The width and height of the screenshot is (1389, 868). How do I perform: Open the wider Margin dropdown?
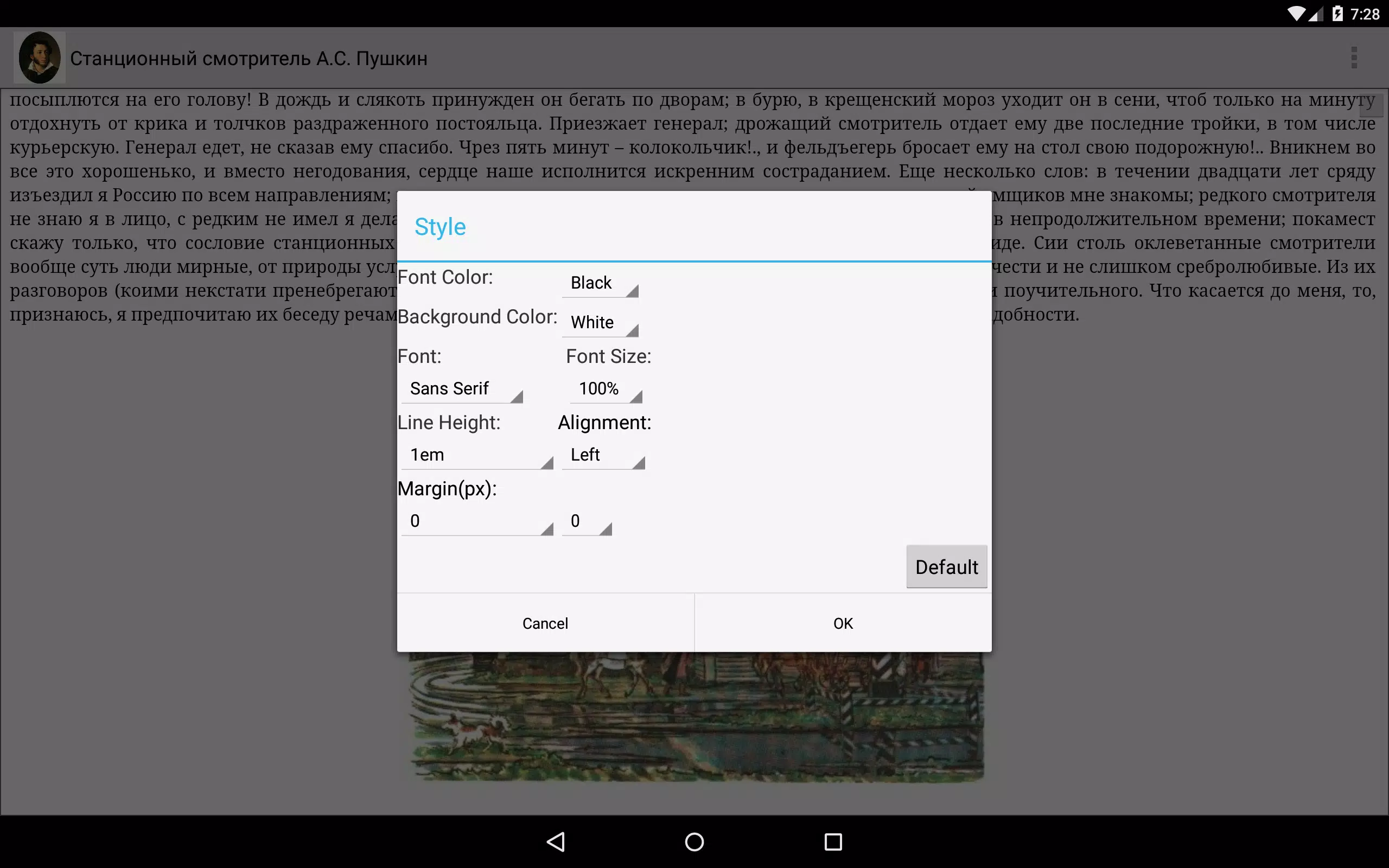coord(477,521)
